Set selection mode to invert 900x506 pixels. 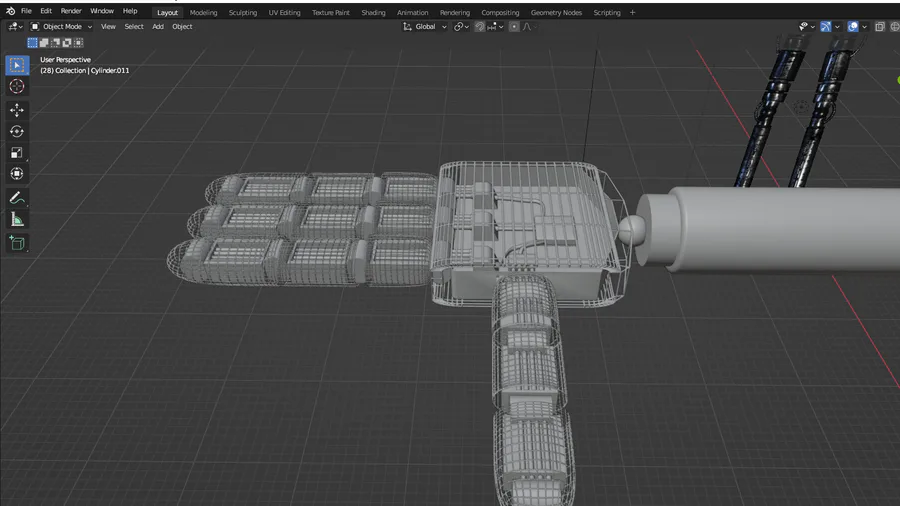coord(67,42)
